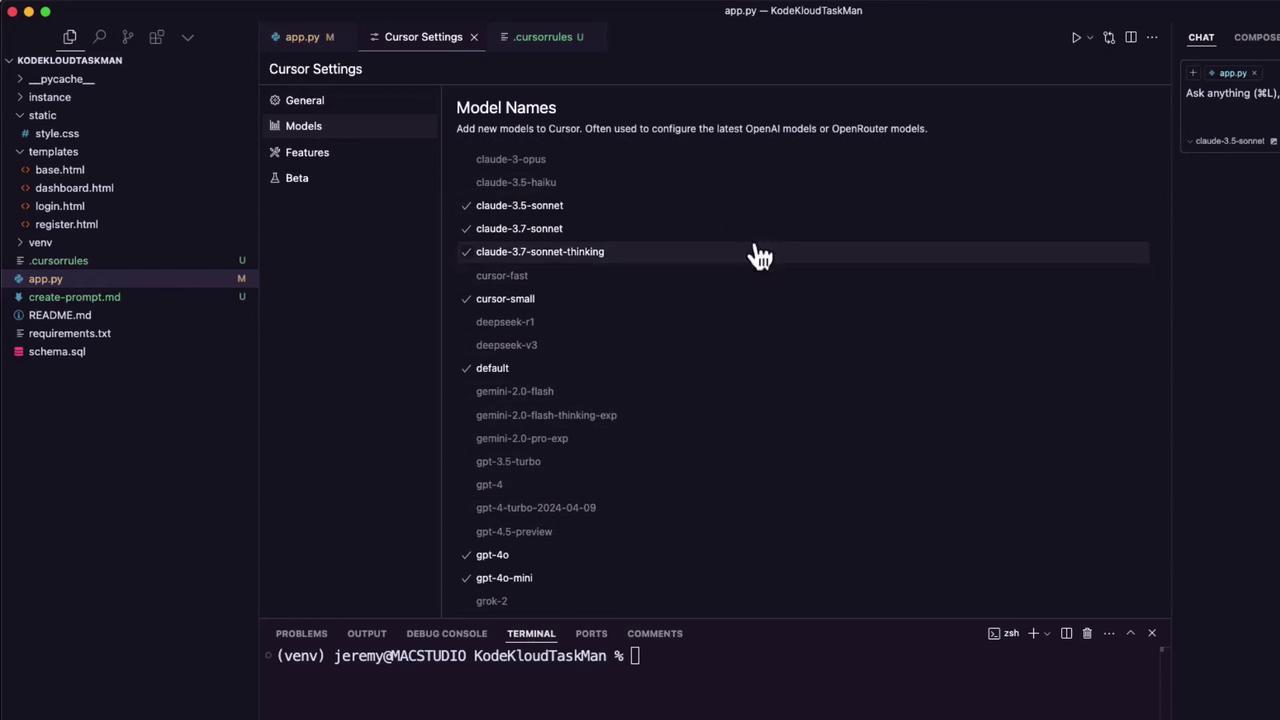Click the split terminal icon
This screenshot has height=720, width=1280.
[x=1066, y=633]
